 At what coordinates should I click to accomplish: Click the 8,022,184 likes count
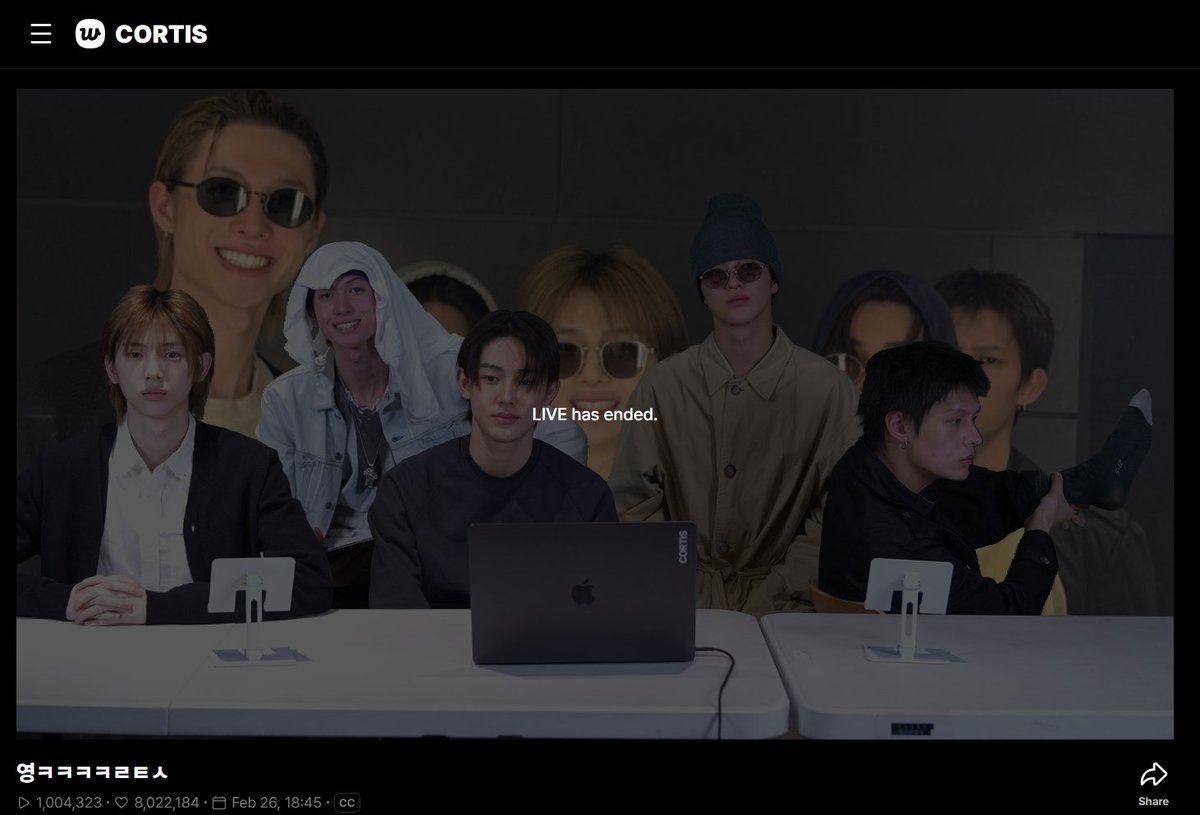pyautogui.click(x=165, y=802)
